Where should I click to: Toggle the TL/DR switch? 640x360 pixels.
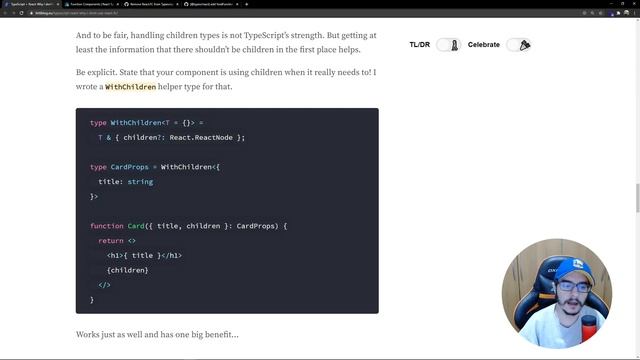449,45
